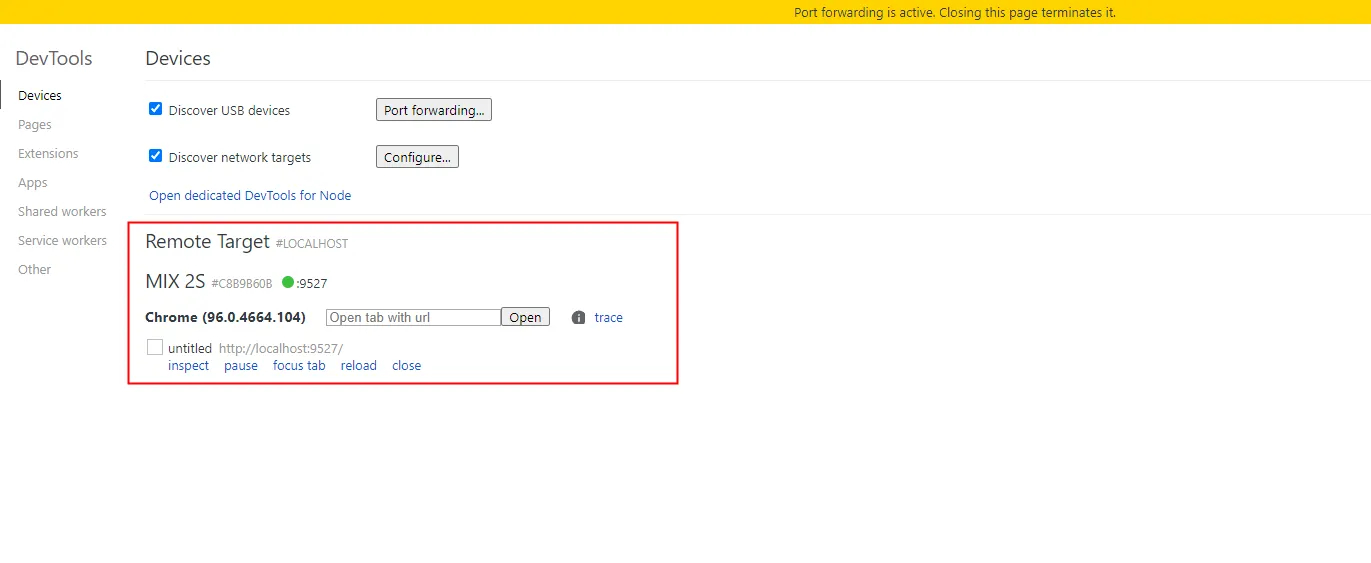Select Other in the sidebar
1371x563 pixels.
click(x=35, y=270)
